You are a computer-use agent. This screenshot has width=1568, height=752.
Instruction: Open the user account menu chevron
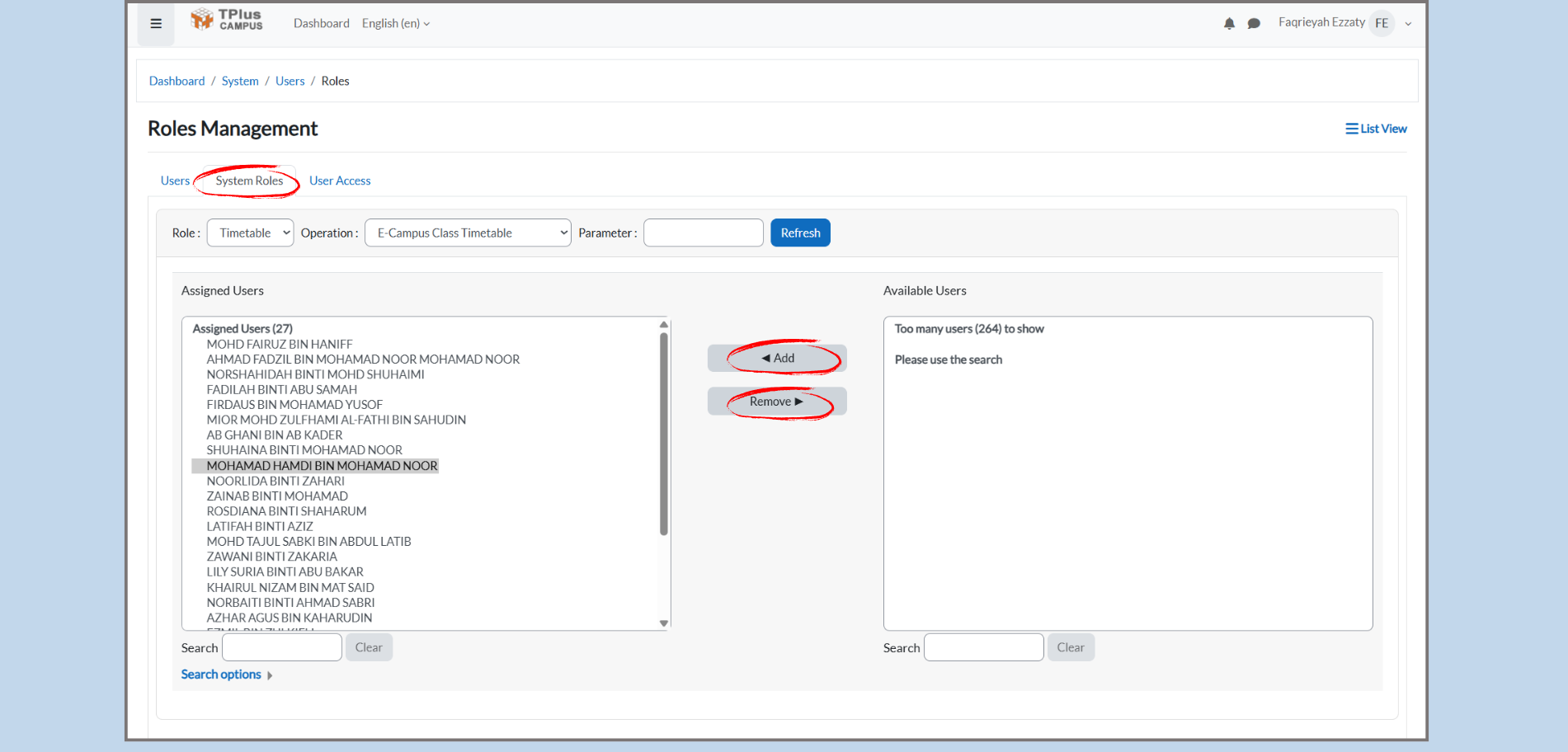coord(1408,24)
